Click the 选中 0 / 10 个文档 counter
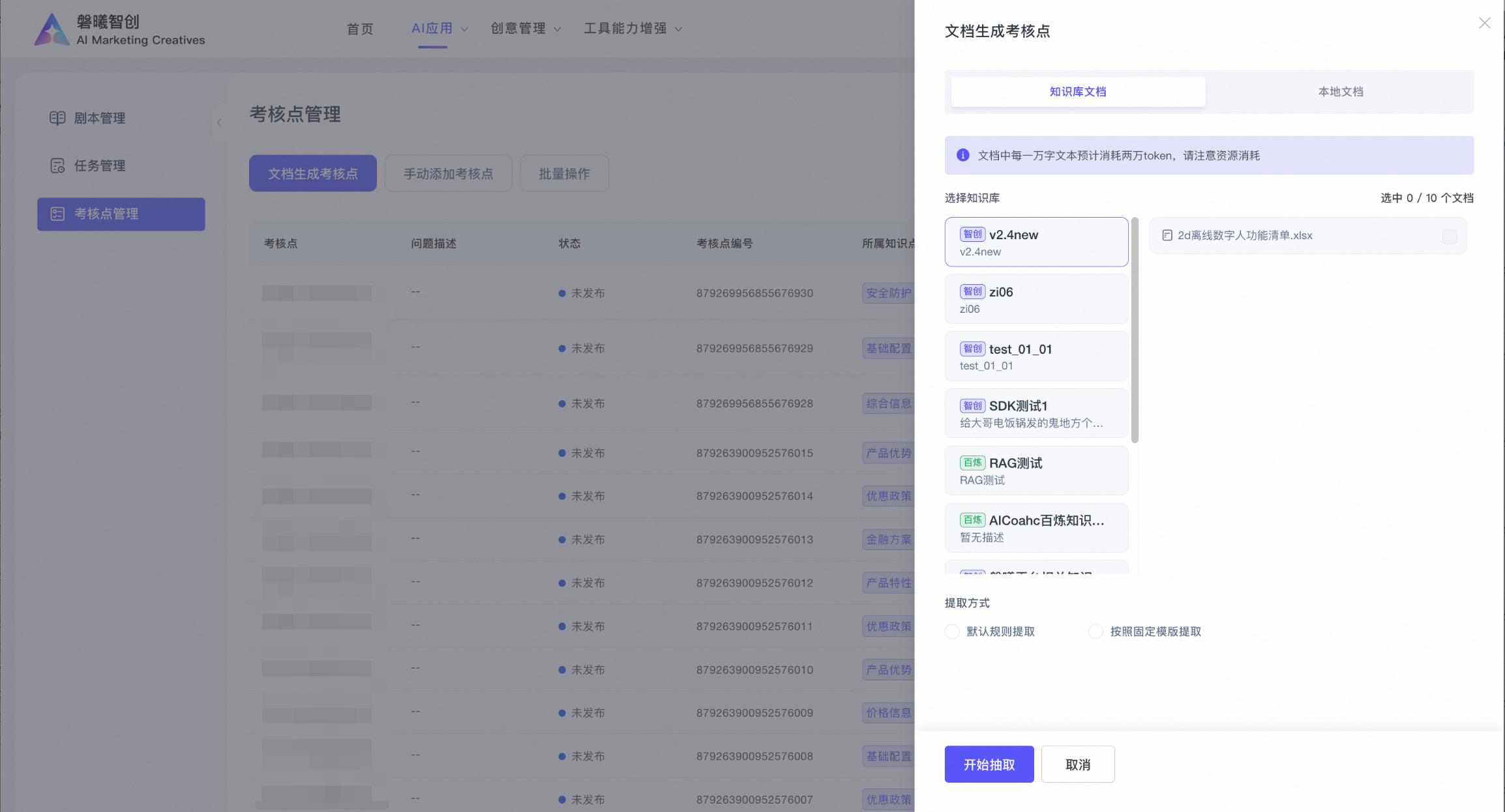The width and height of the screenshot is (1505, 812). pyautogui.click(x=1427, y=197)
